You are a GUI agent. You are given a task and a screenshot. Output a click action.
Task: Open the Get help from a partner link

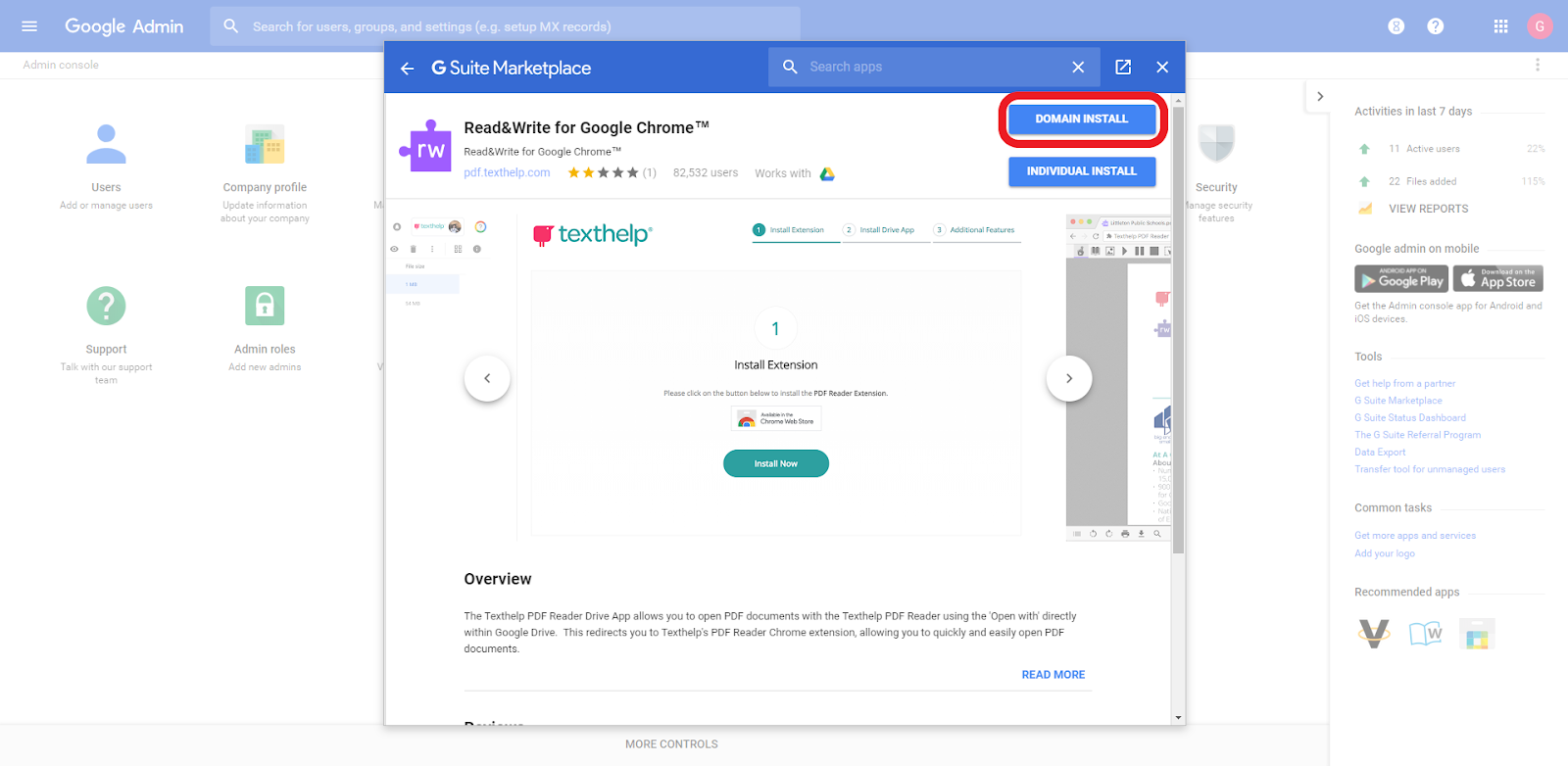[1404, 384]
